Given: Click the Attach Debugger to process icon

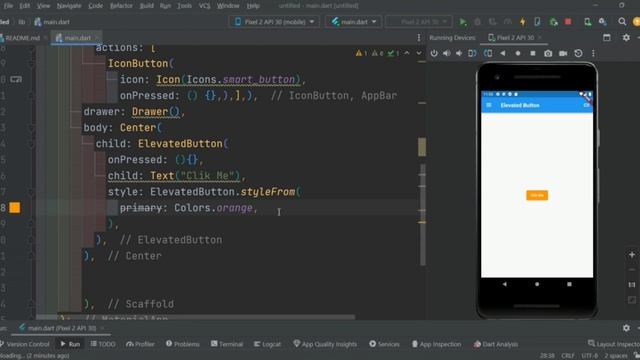Looking at the screenshot, I should point(554,22).
